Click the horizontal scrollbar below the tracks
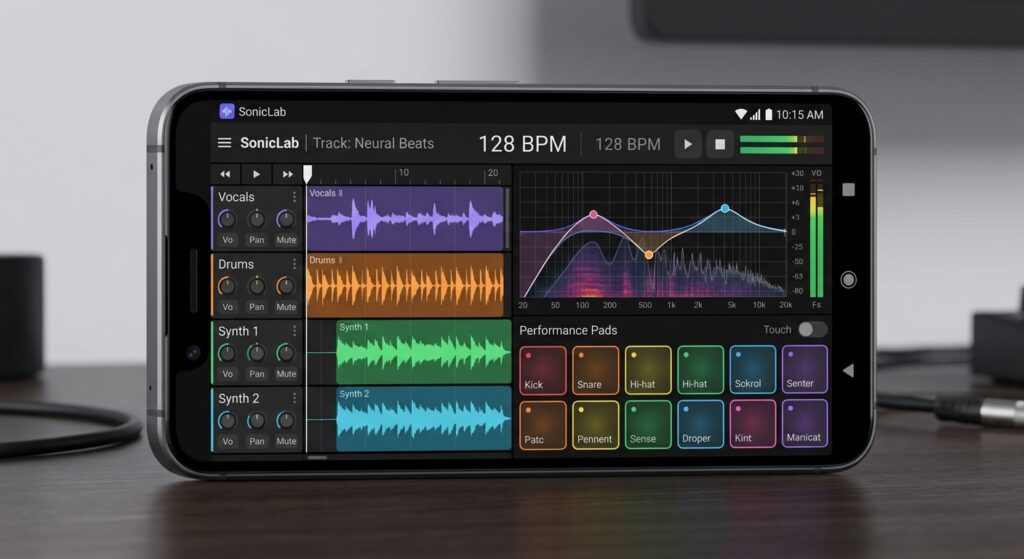Viewport: 1024px width, 559px height. [317, 457]
